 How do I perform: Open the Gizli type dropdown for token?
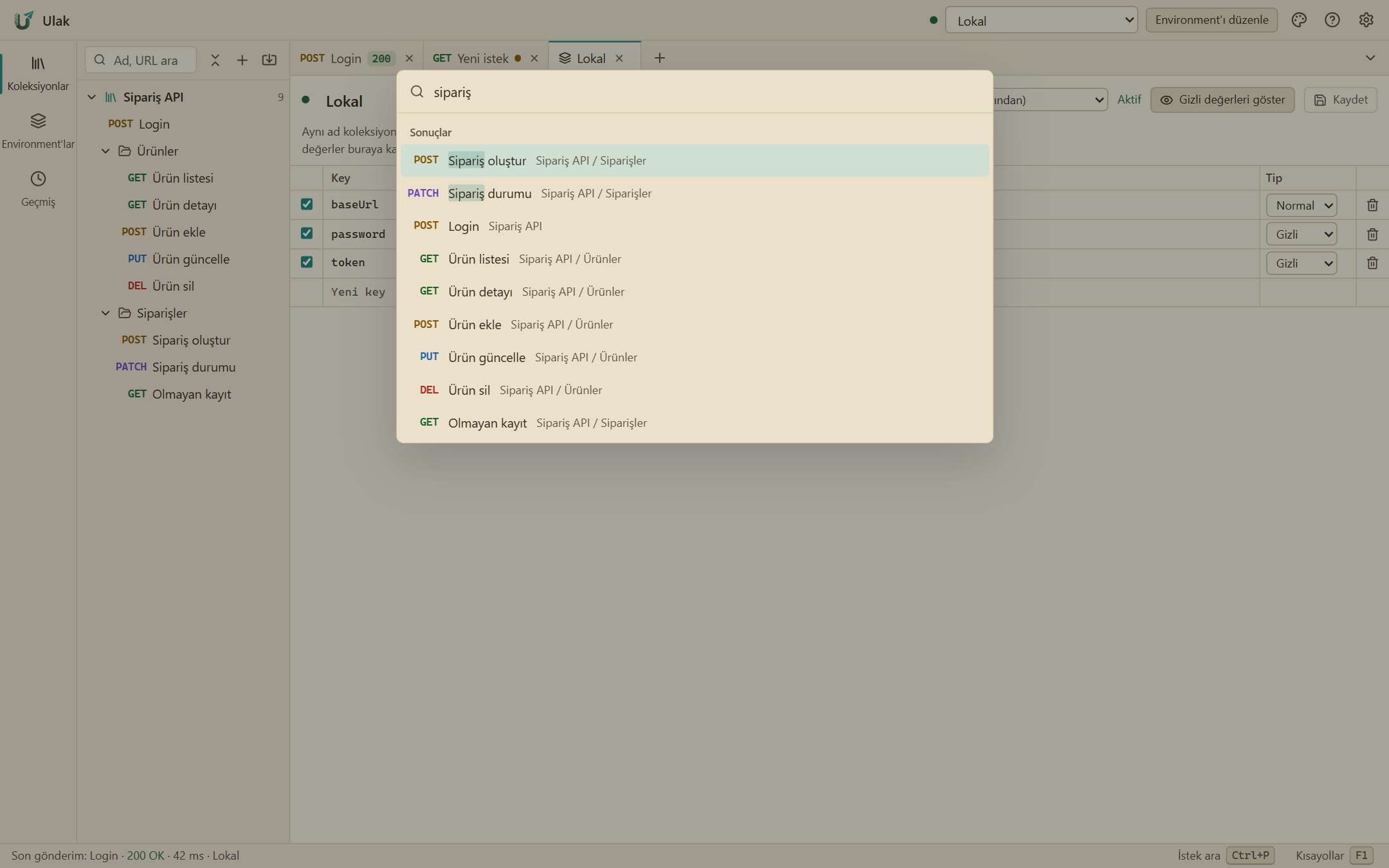(1302, 264)
